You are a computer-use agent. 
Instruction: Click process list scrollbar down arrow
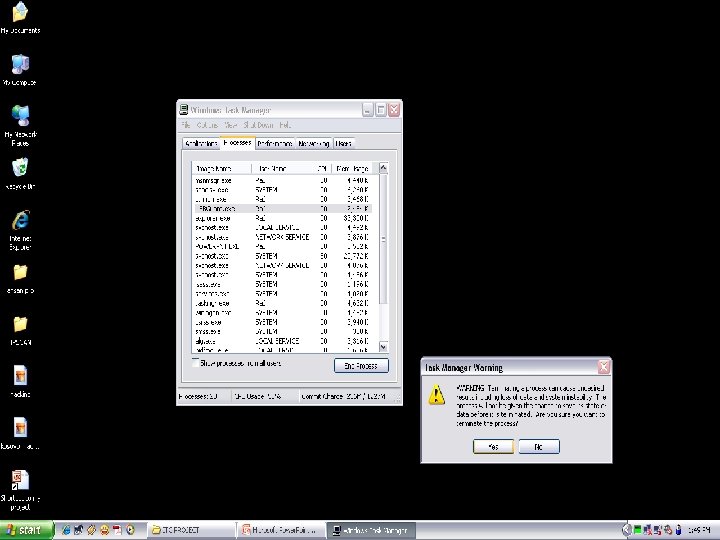[383, 347]
